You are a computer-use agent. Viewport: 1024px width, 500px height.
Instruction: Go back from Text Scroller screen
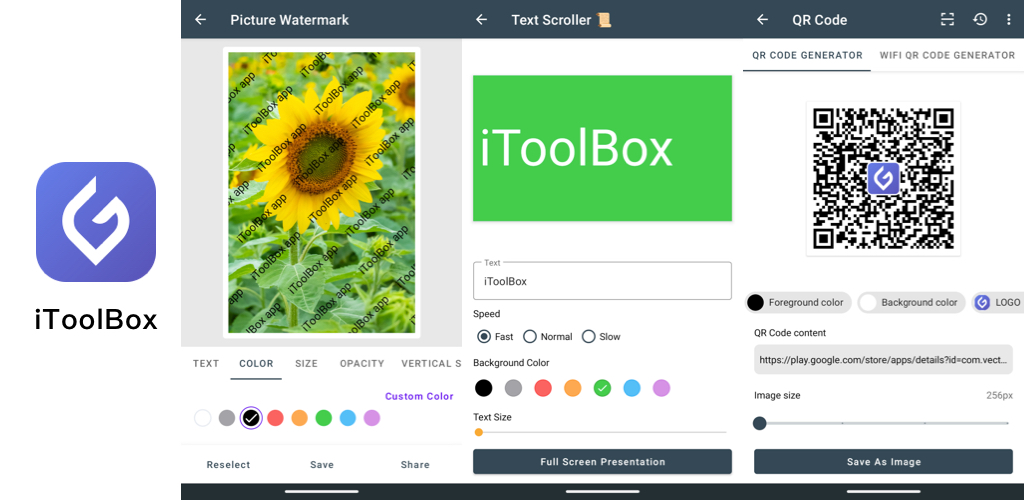(x=481, y=20)
